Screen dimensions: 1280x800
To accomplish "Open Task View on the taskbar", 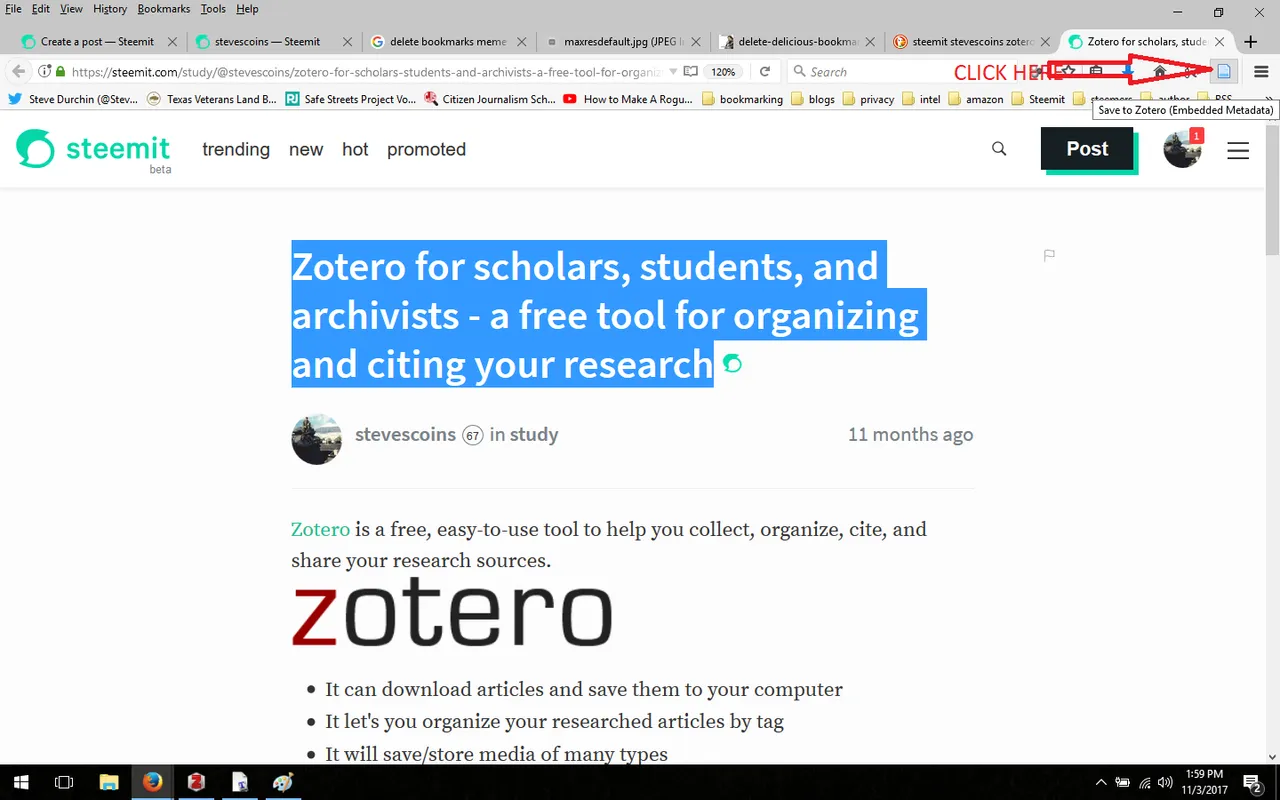I will (x=64, y=782).
